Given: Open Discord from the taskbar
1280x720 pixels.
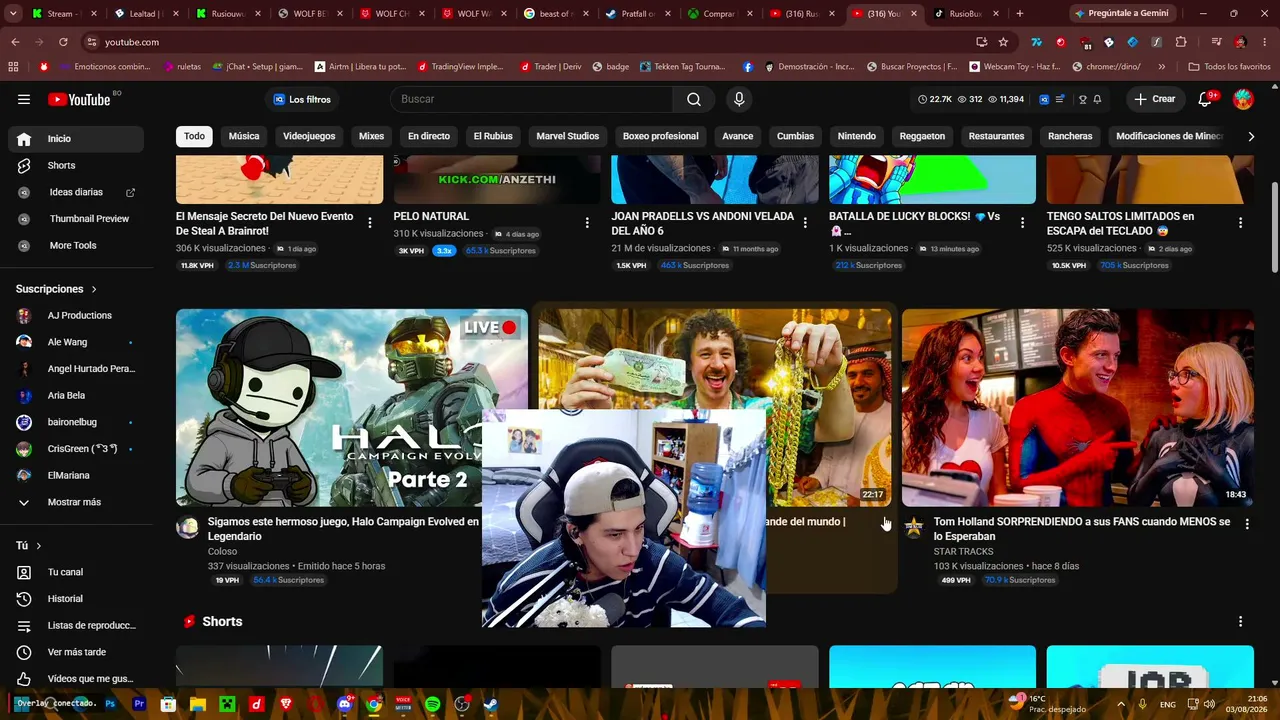Looking at the screenshot, I should [x=345, y=704].
